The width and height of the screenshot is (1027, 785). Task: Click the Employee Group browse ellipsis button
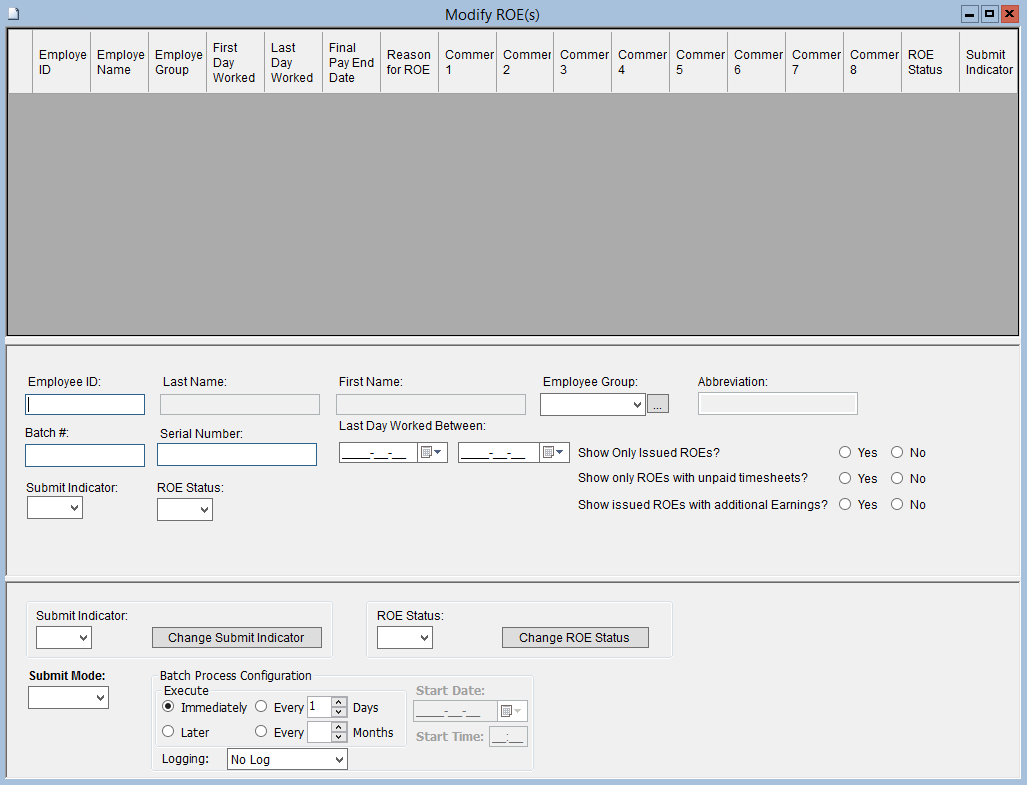click(x=658, y=404)
